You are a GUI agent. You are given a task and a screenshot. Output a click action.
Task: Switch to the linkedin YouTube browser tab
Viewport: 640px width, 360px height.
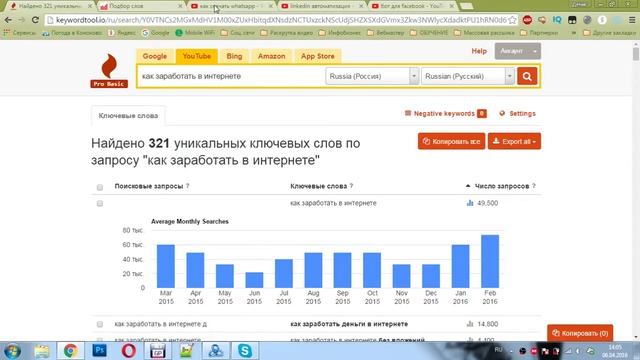(321, 6)
